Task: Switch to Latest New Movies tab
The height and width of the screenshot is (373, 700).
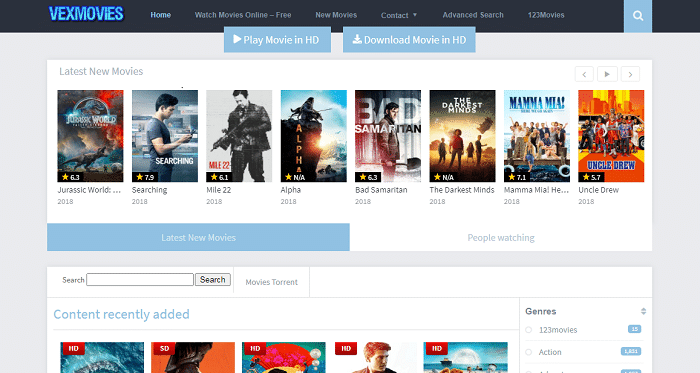Action: pyautogui.click(x=198, y=237)
